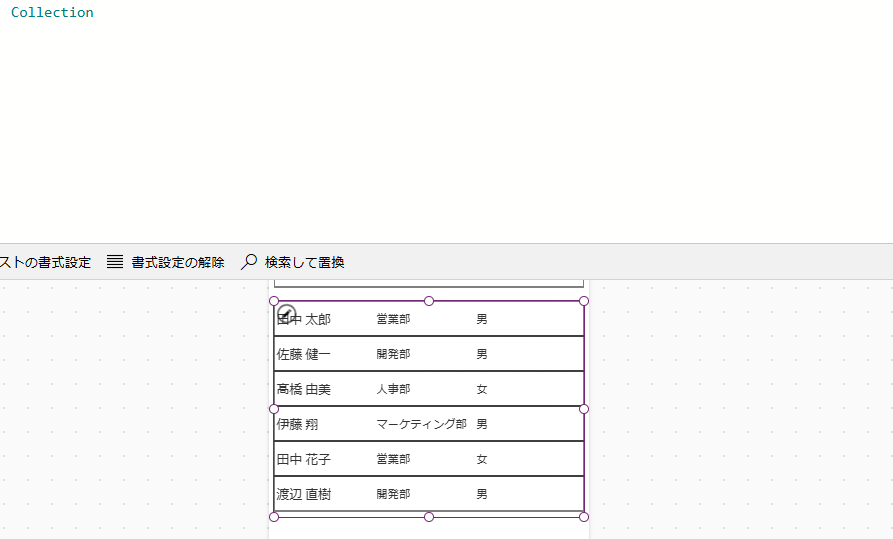The width and height of the screenshot is (893, 539).
Task: Click 開発部 in 佐藤 健一 row
Action: click(394, 354)
